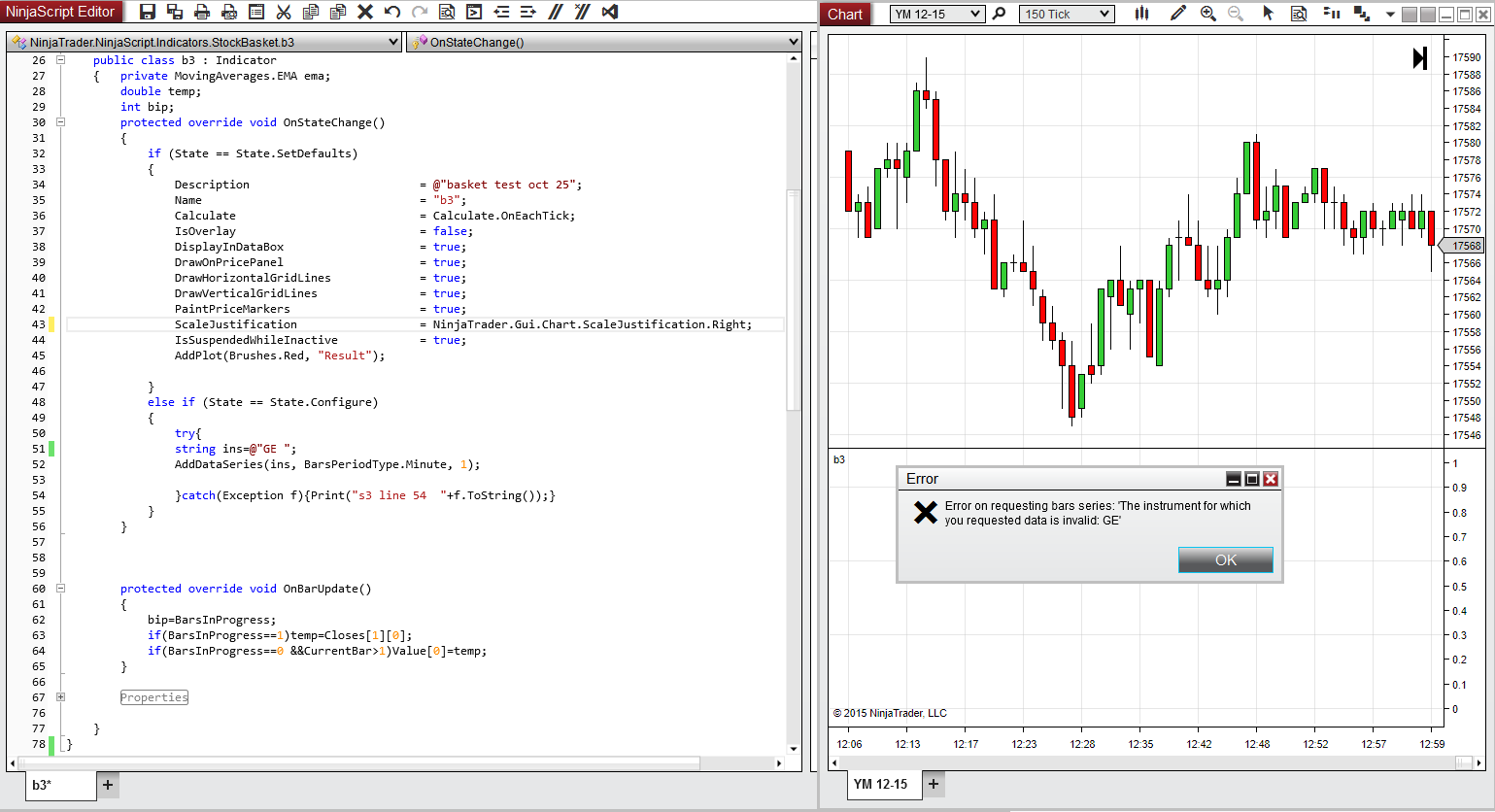Screen dimensions: 1495x812
Task: Open the chart strategies icon
Action: [1362, 14]
